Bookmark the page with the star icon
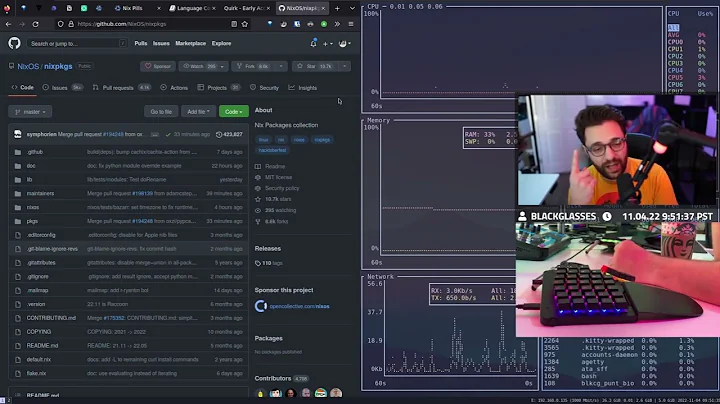The image size is (720, 404). [x=245, y=24]
